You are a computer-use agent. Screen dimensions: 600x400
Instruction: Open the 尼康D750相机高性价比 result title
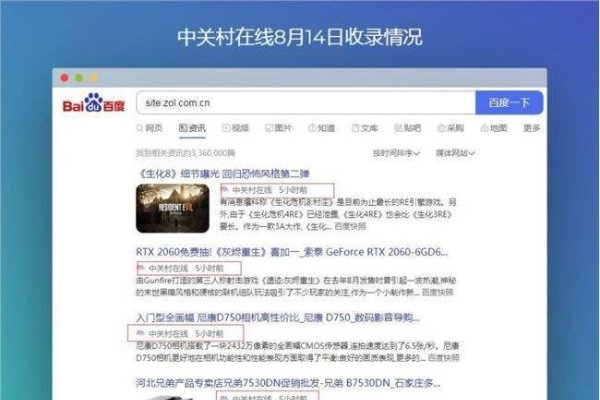pyautogui.click(x=278, y=318)
